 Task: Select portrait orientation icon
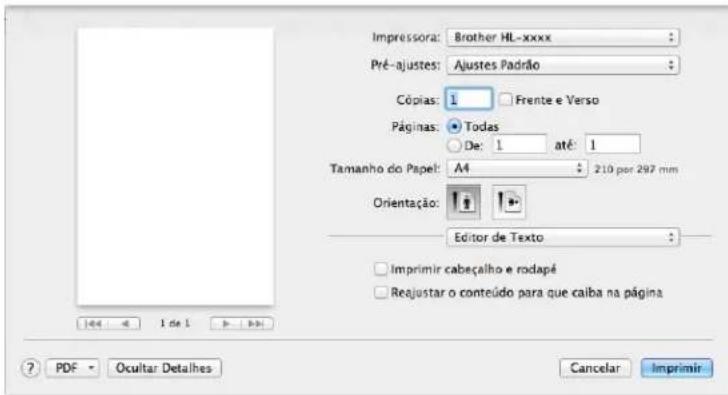tap(463, 202)
